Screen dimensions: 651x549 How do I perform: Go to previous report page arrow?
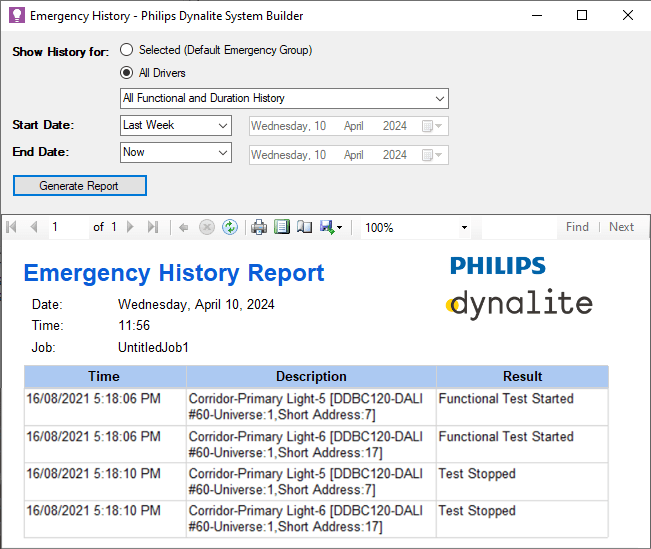[x=34, y=227]
